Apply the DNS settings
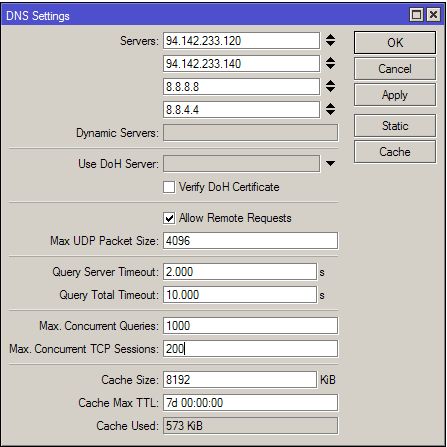The width and height of the screenshot is (447, 447). [x=395, y=95]
